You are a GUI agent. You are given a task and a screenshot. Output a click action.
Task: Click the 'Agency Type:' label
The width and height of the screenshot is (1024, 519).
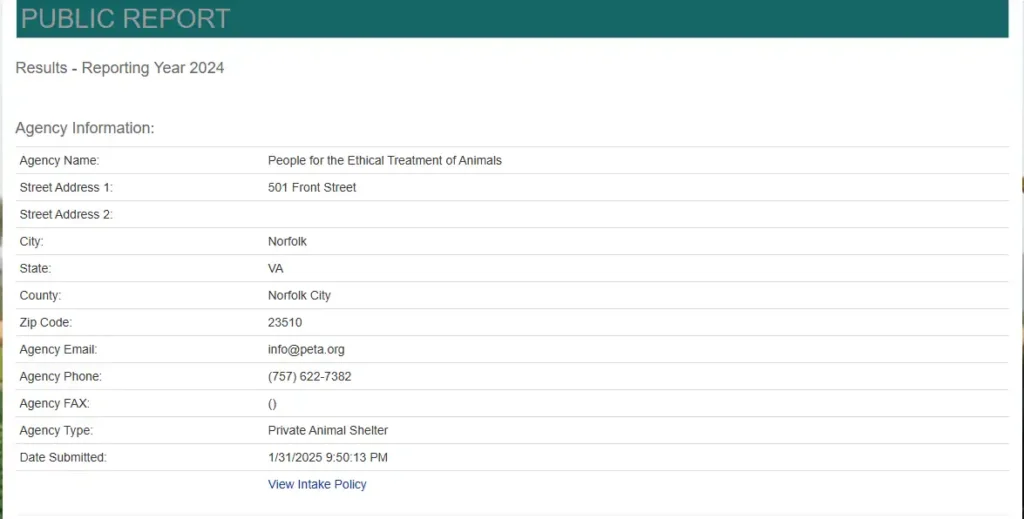[x=56, y=430]
